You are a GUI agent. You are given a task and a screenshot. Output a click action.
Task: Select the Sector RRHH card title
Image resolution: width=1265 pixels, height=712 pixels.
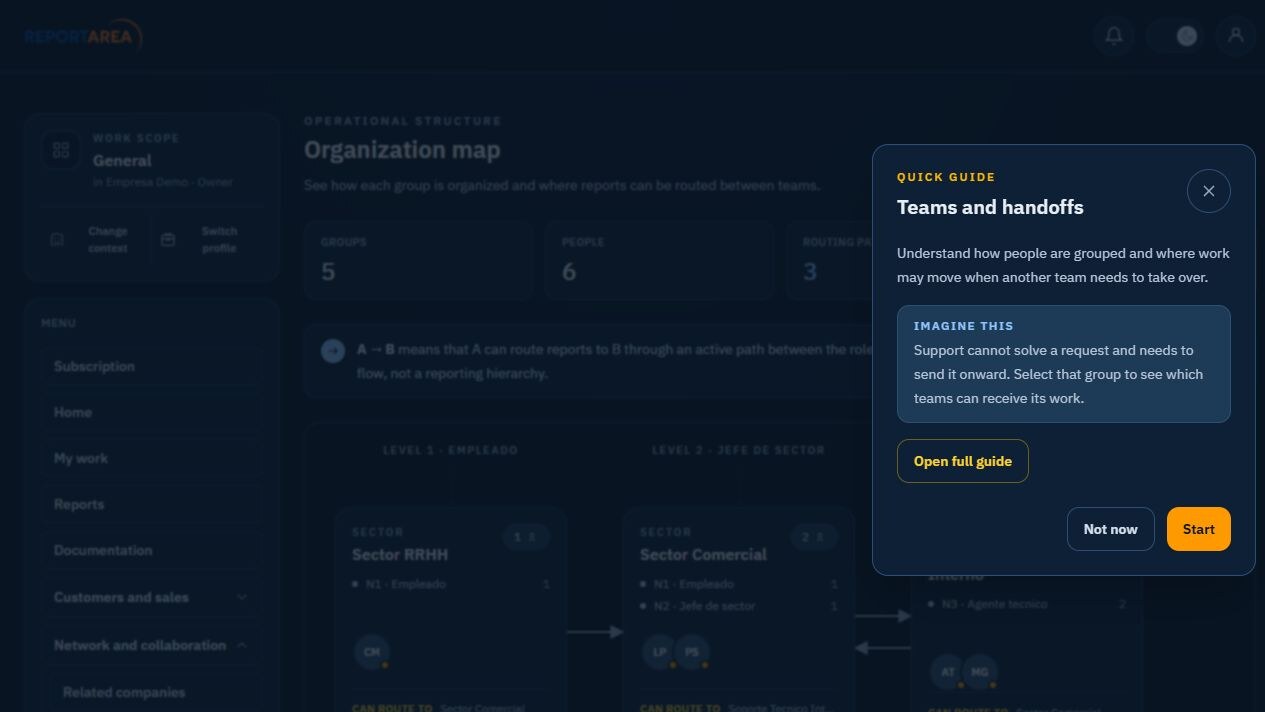(x=400, y=555)
